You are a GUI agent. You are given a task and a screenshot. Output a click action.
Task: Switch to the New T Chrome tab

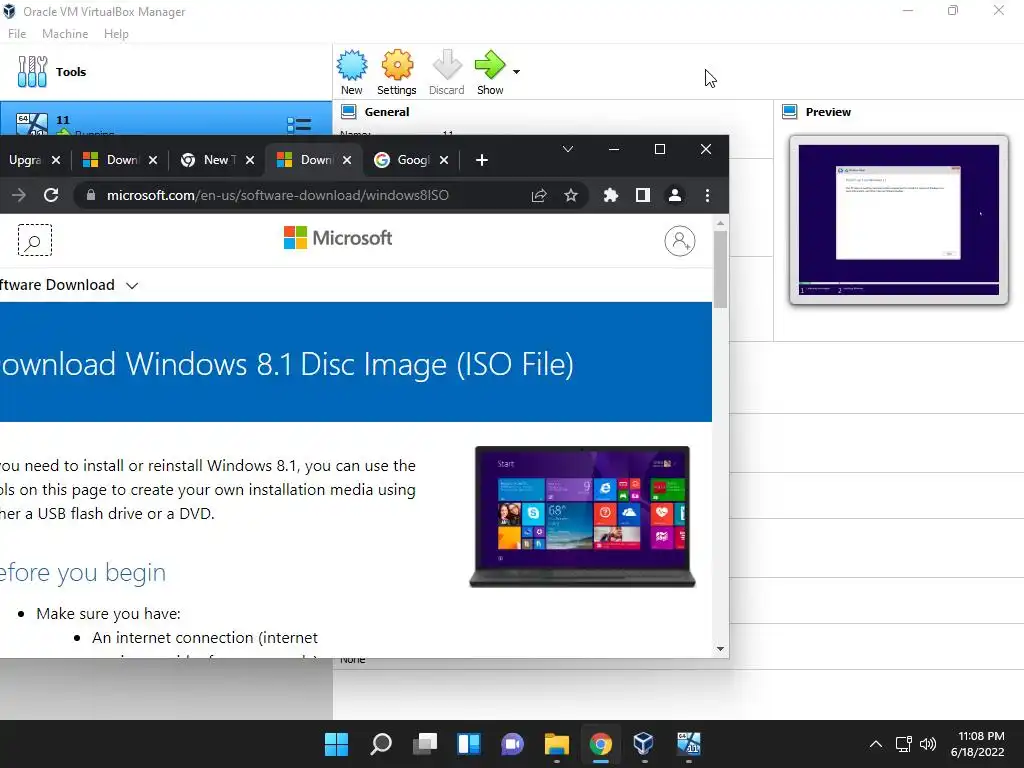217,160
